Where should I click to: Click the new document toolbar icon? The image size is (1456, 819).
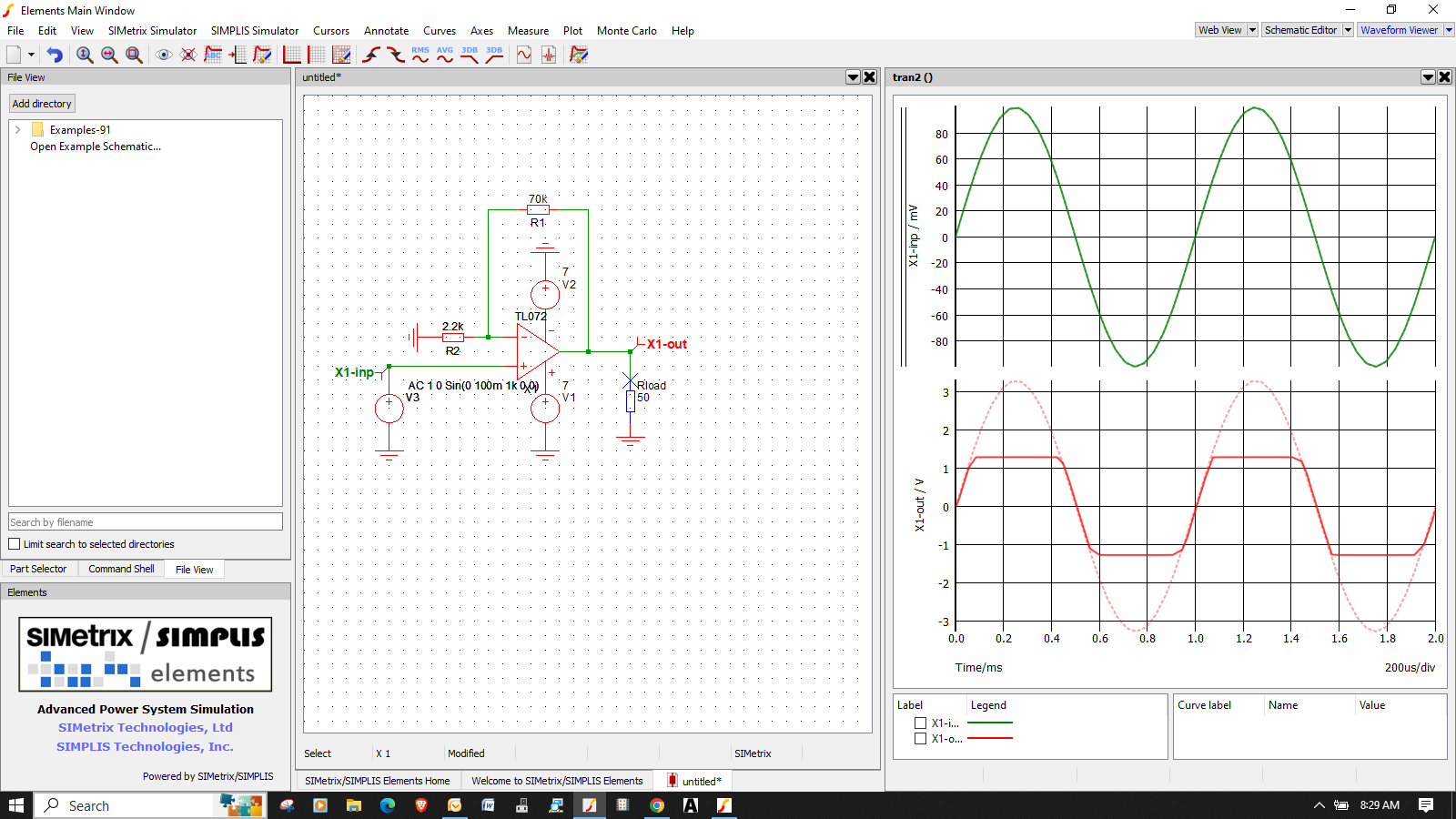pos(14,55)
